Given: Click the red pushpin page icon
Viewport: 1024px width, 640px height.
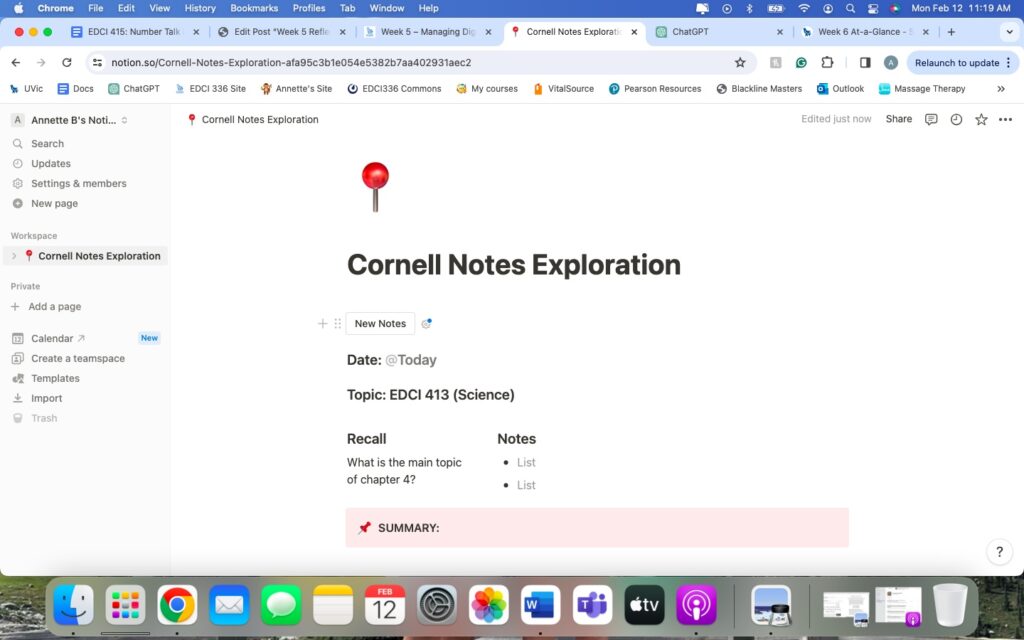Looking at the screenshot, I should point(375,186).
